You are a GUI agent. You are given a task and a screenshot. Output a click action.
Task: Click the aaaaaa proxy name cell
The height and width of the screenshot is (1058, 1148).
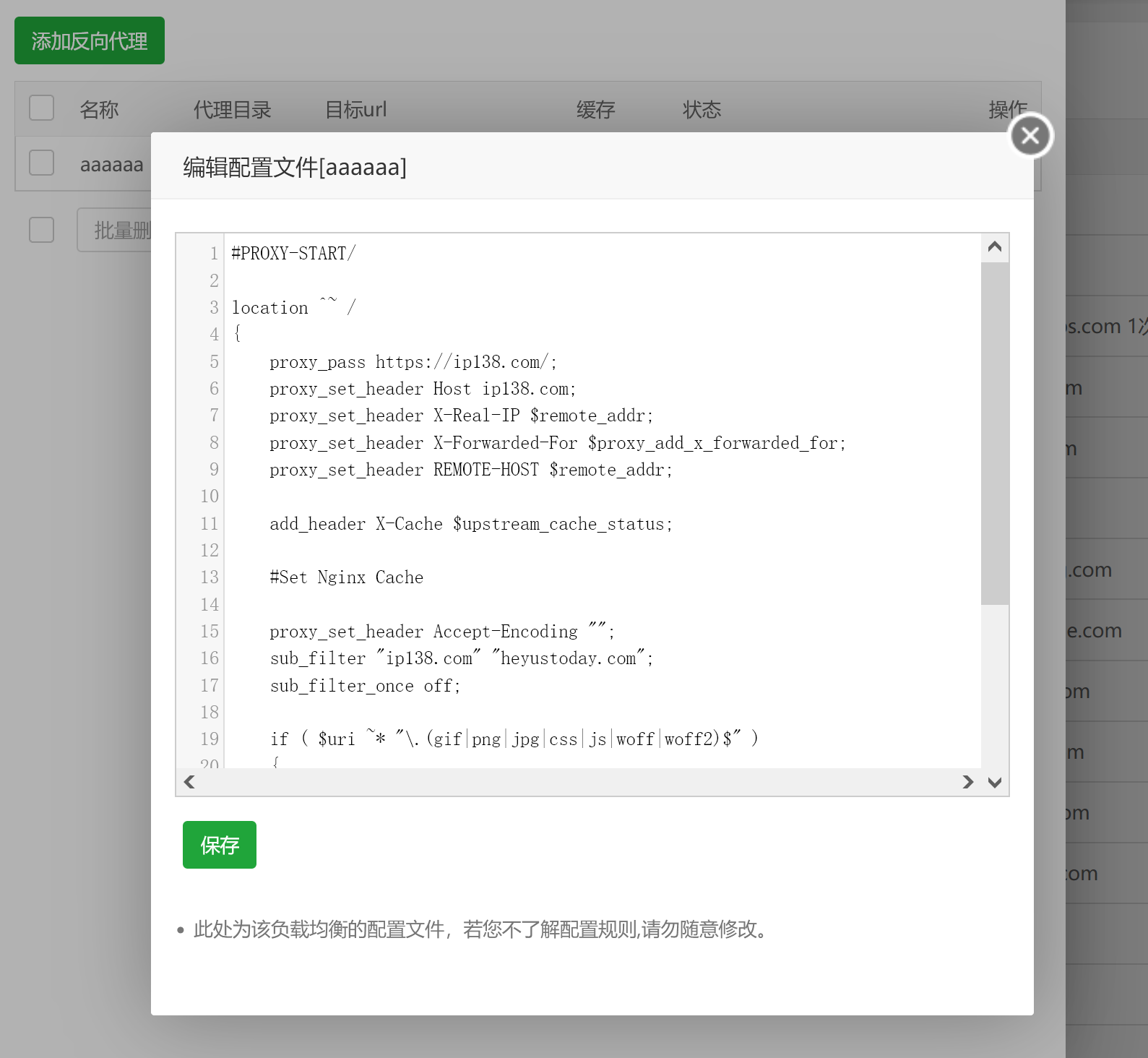pos(112,165)
